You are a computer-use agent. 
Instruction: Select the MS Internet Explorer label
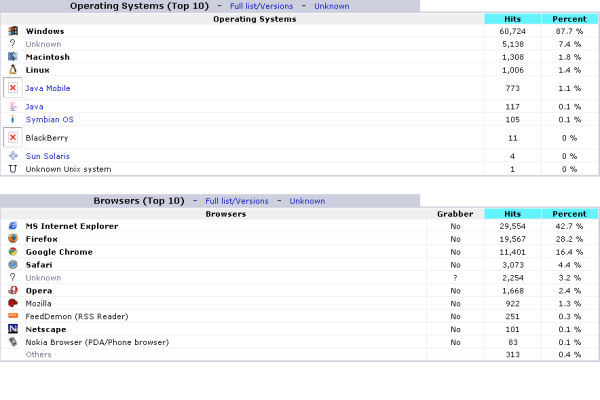[72, 226]
